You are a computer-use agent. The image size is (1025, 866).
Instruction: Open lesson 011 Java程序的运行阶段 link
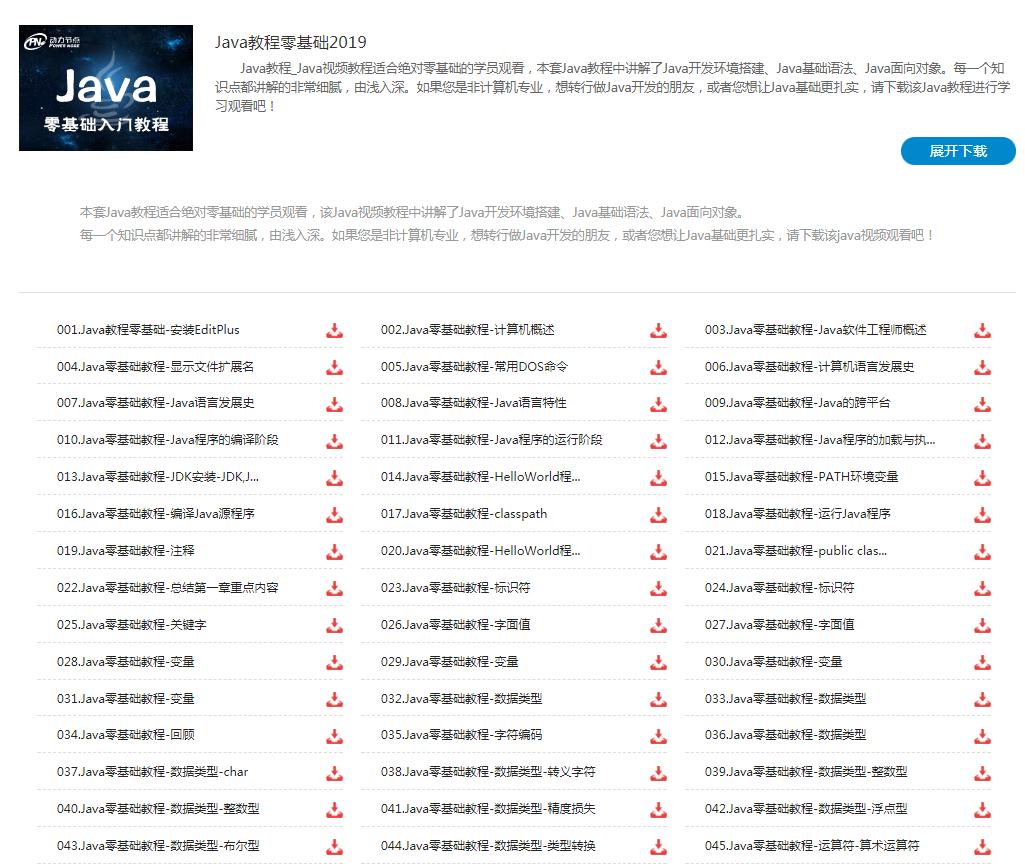[491, 440]
